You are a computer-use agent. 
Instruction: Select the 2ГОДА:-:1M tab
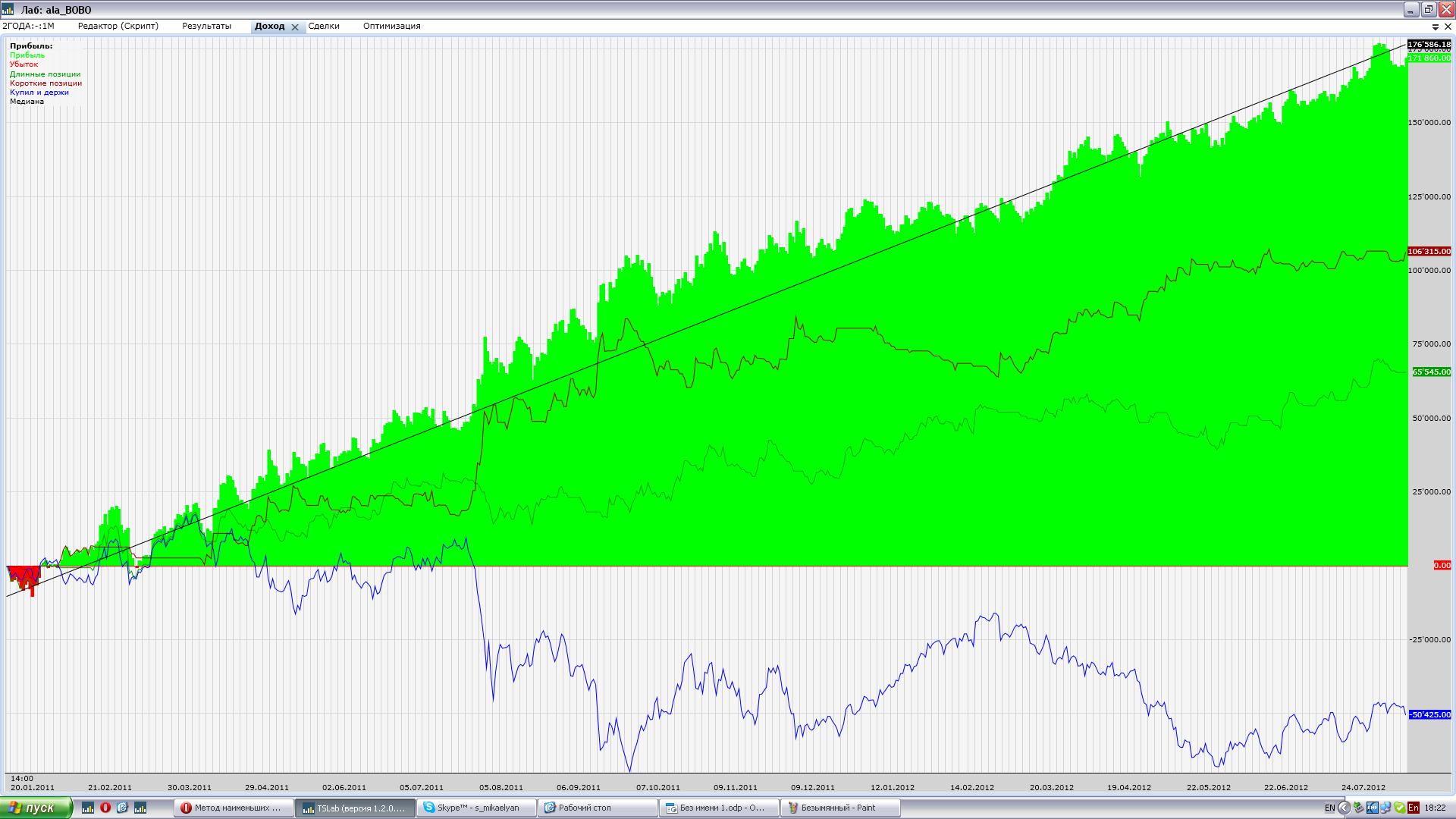pos(28,26)
